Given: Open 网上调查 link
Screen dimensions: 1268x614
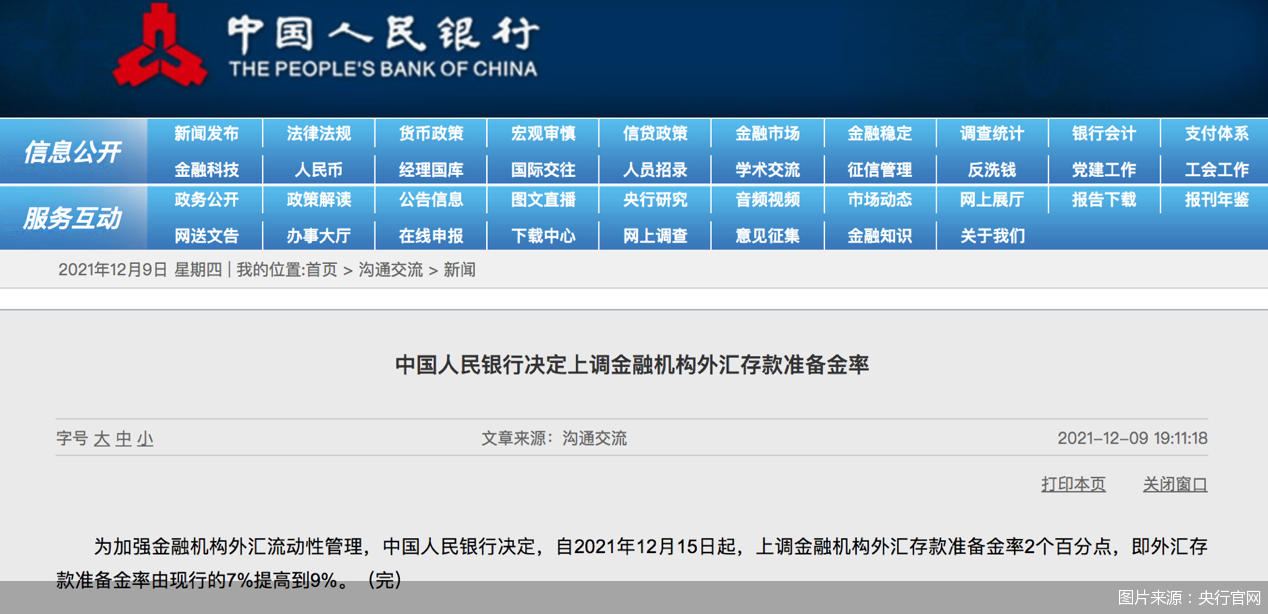Looking at the screenshot, I should (655, 236).
